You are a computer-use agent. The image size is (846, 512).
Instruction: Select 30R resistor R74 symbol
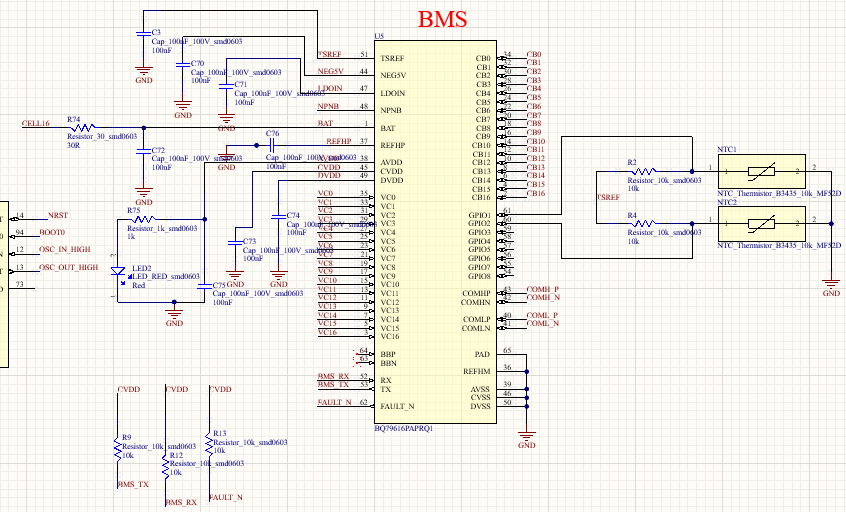[84, 128]
